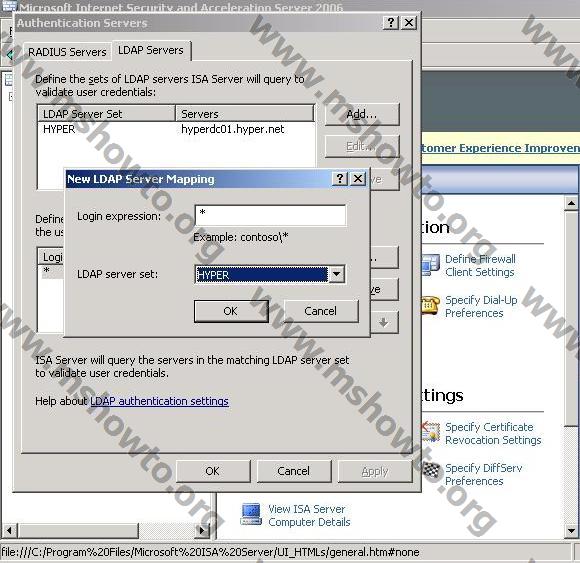Switch to the RADIUS Servers tab
This screenshot has height=563, width=580.
[x=67, y=52]
